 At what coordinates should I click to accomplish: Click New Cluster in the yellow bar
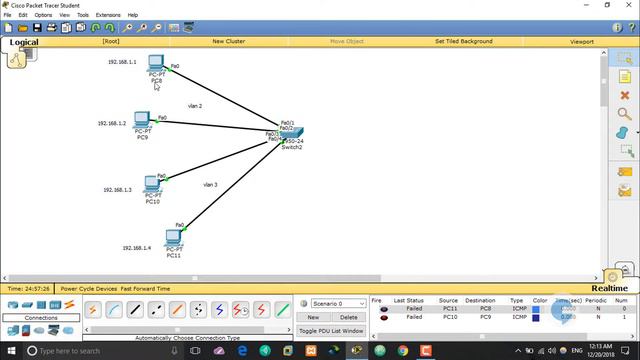click(x=229, y=41)
